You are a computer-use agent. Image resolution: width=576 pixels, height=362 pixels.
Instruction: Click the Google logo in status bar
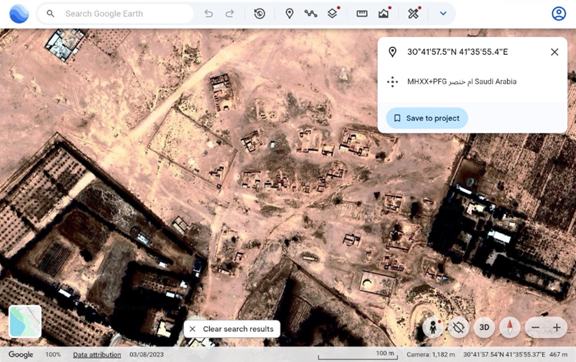pyautogui.click(x=21, y=355)
